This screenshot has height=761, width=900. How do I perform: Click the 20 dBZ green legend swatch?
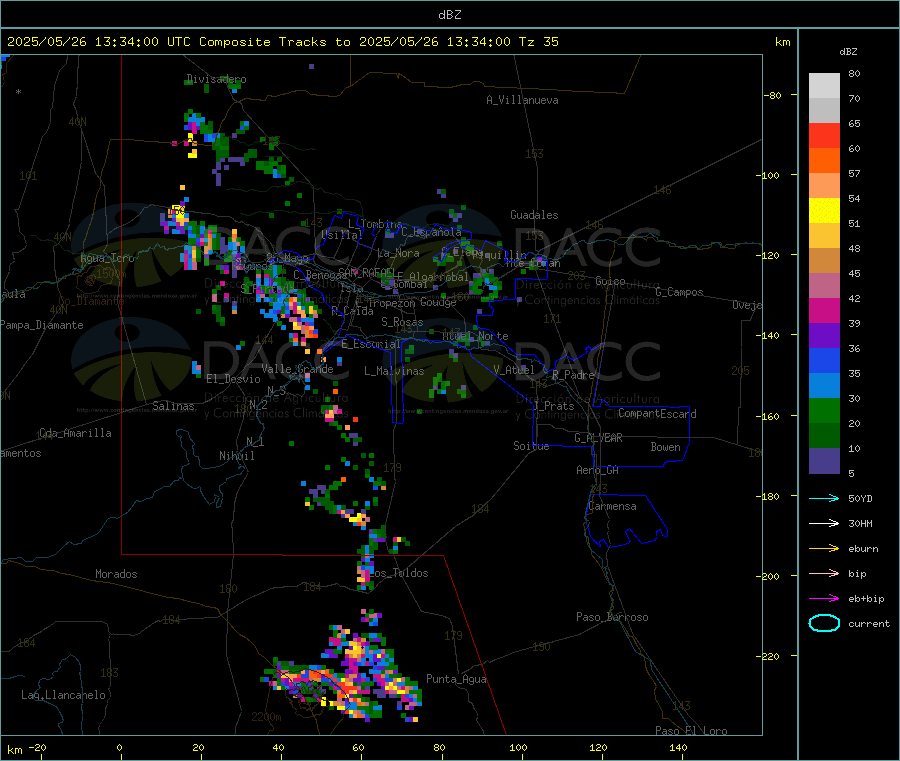pos(824,410)
